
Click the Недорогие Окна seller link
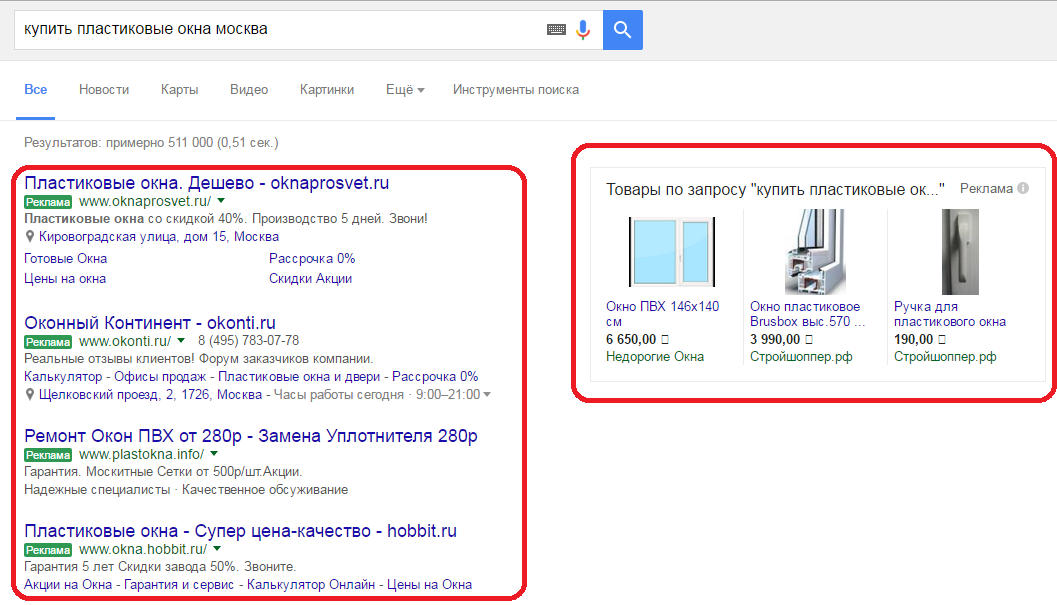point(655,357)
